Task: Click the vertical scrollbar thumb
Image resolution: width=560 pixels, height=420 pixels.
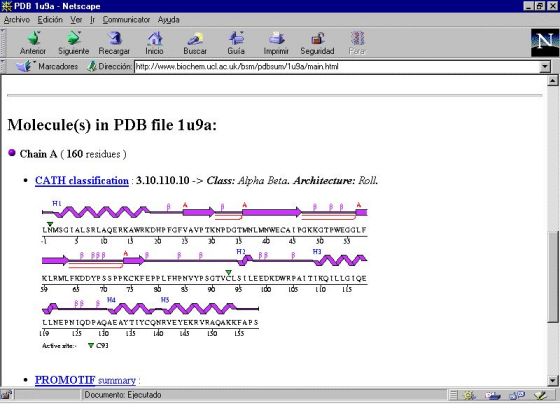Action: tap(552, 277)
